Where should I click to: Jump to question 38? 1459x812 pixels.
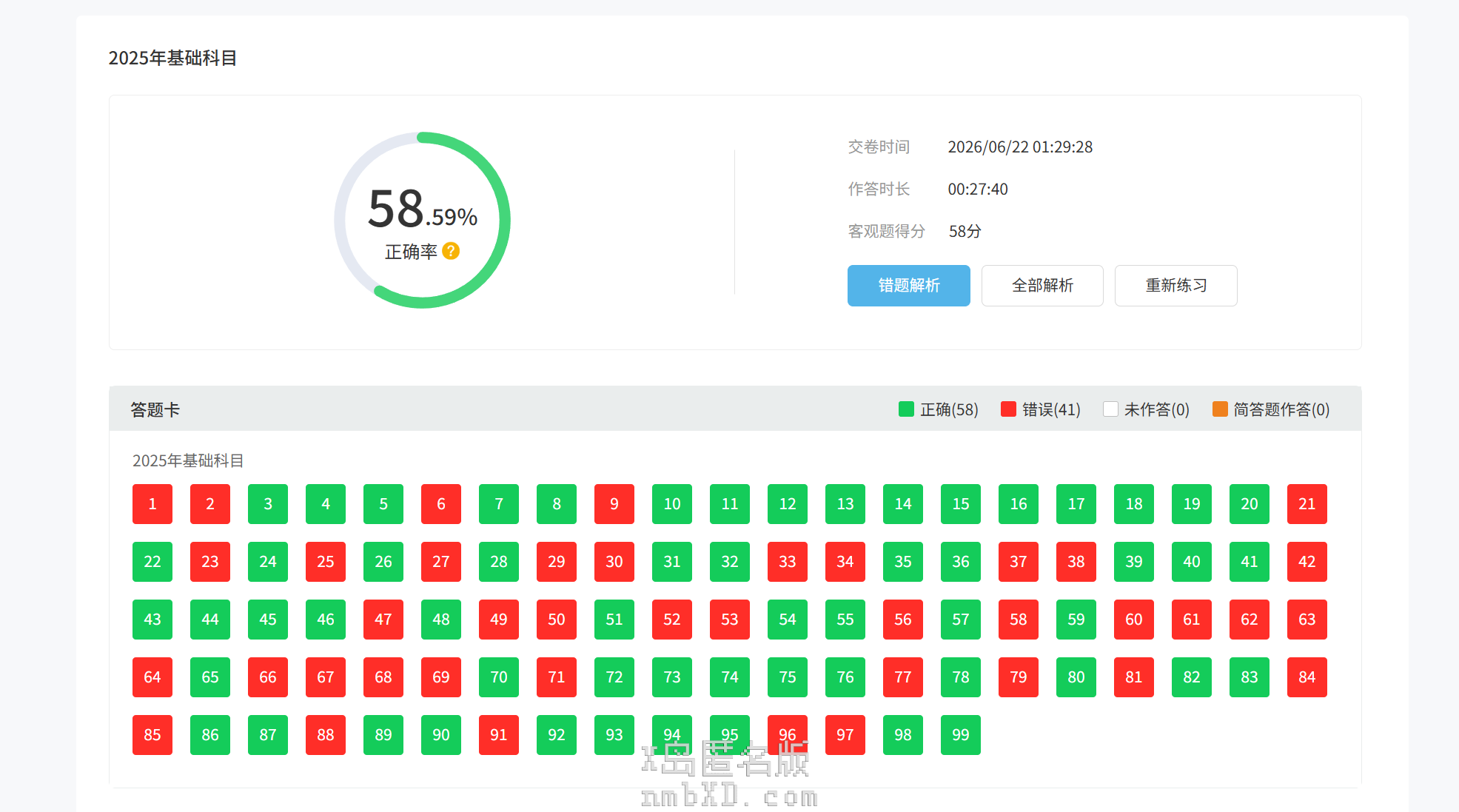[x=1076, y=562]
